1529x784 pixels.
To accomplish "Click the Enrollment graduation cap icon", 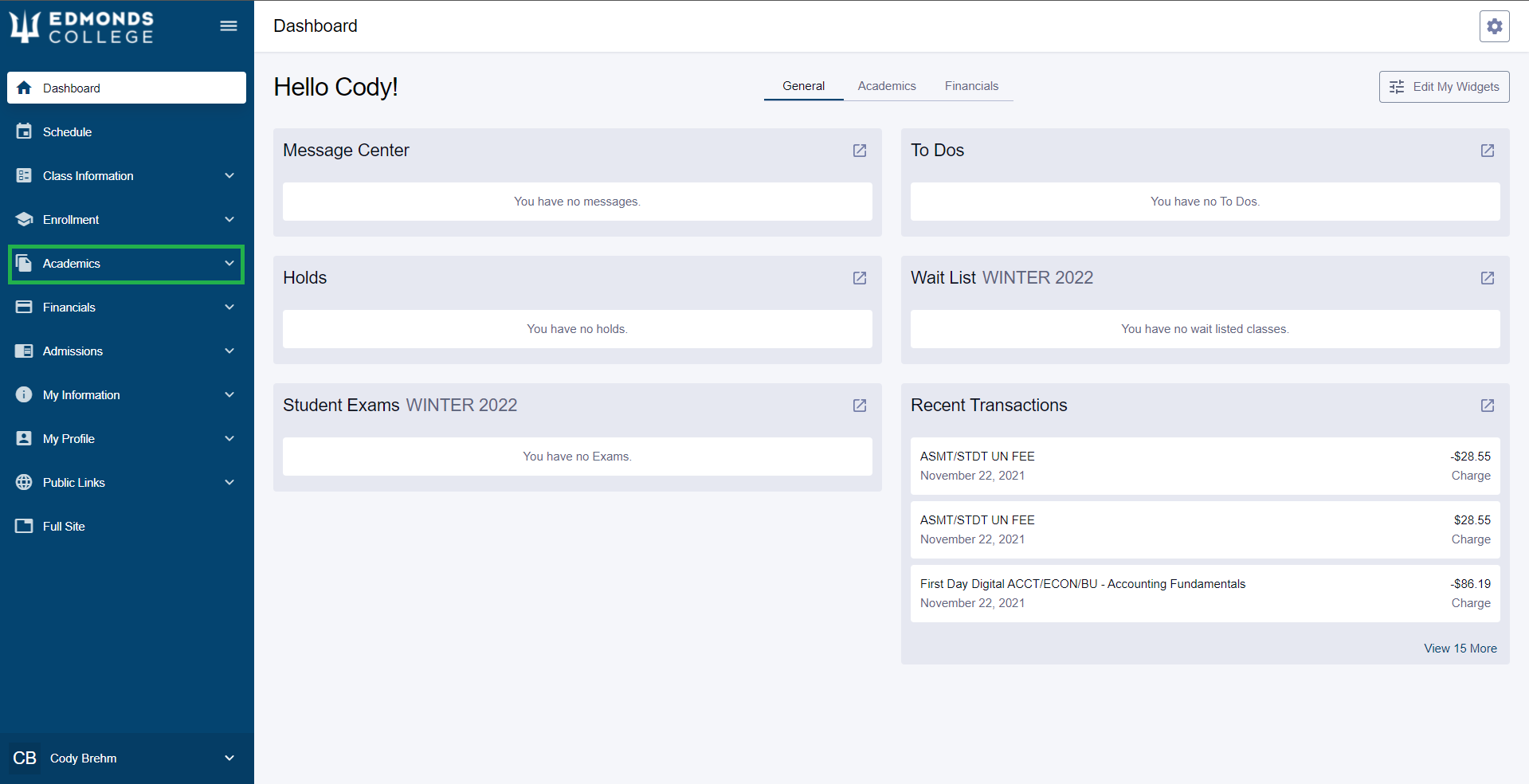I will coord(24,219).
